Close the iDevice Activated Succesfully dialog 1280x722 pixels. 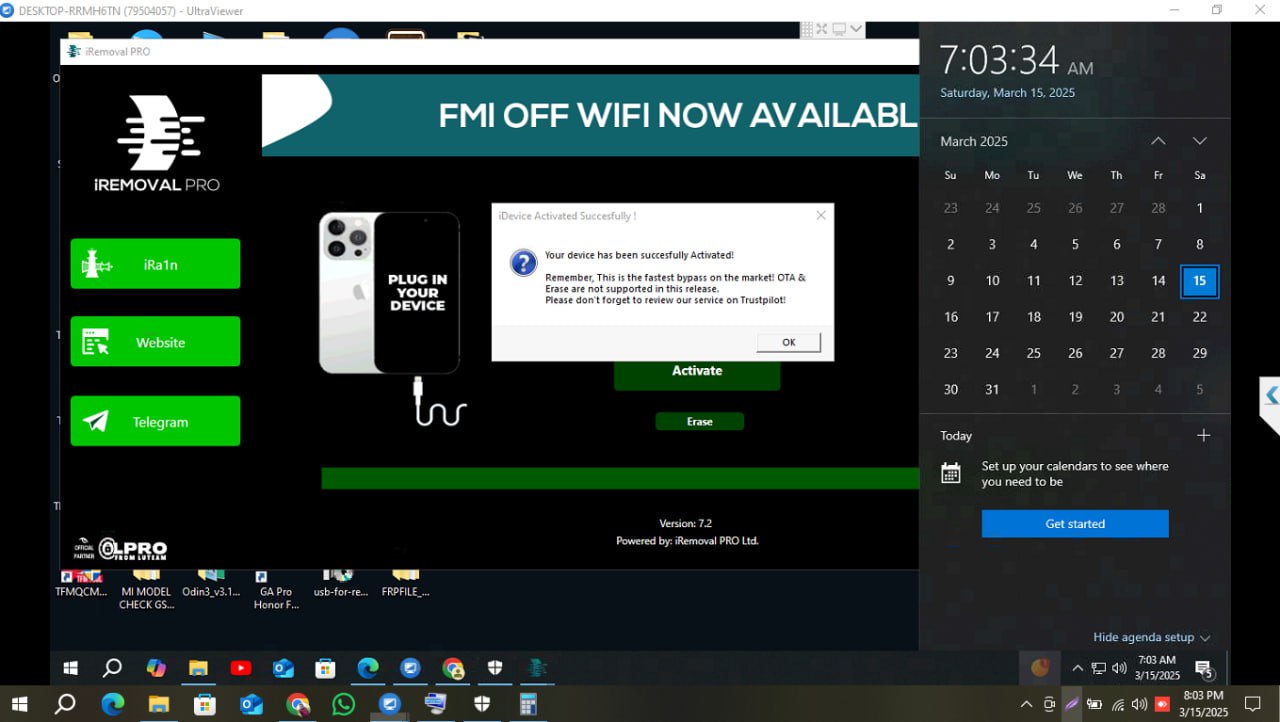[x=821, y=215]
